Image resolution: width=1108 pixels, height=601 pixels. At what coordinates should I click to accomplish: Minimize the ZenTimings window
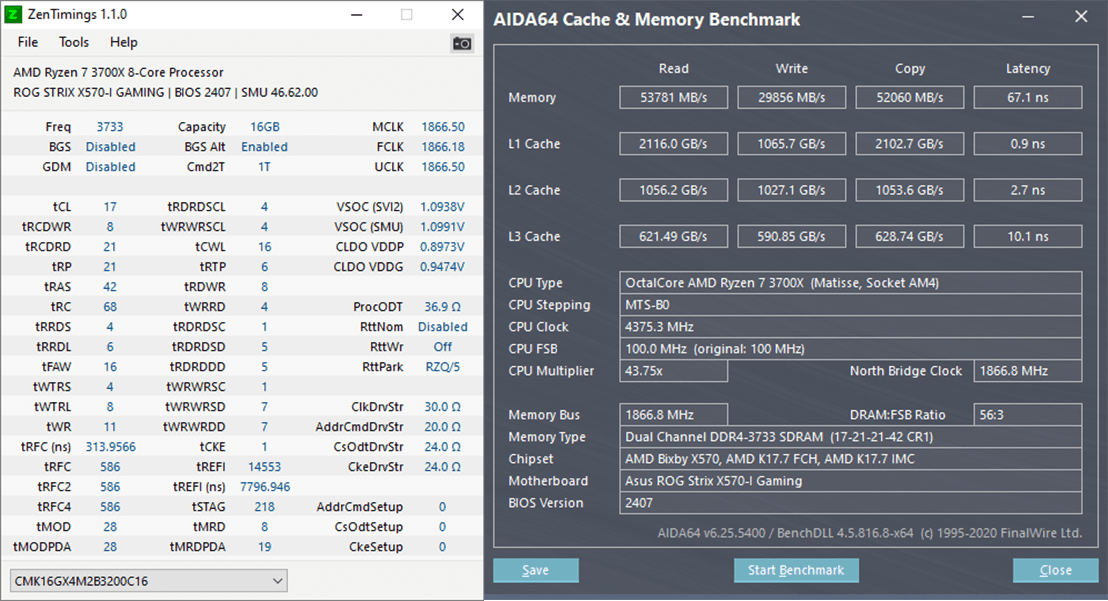[355, 15]
